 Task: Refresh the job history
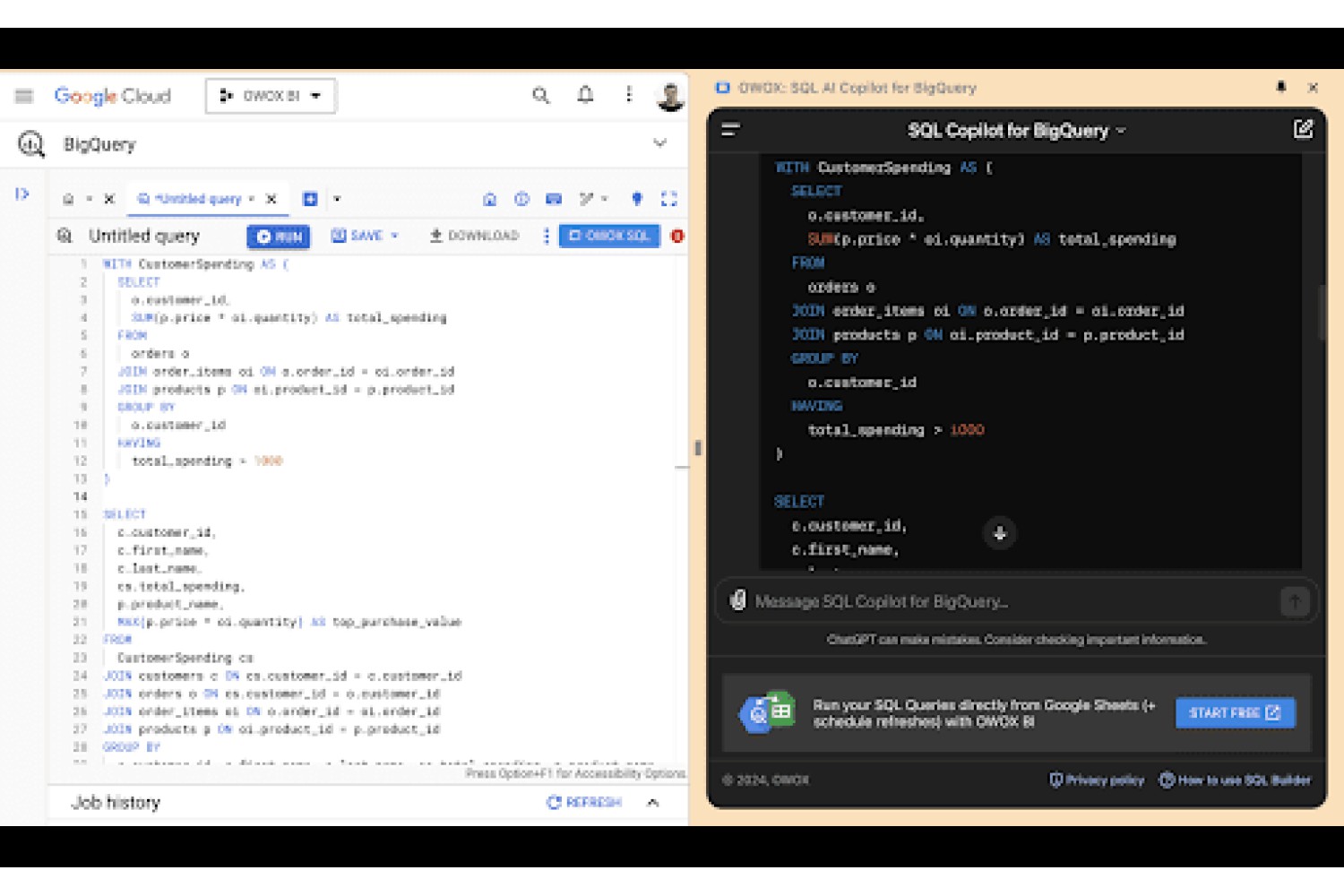[x=584, y=802]
